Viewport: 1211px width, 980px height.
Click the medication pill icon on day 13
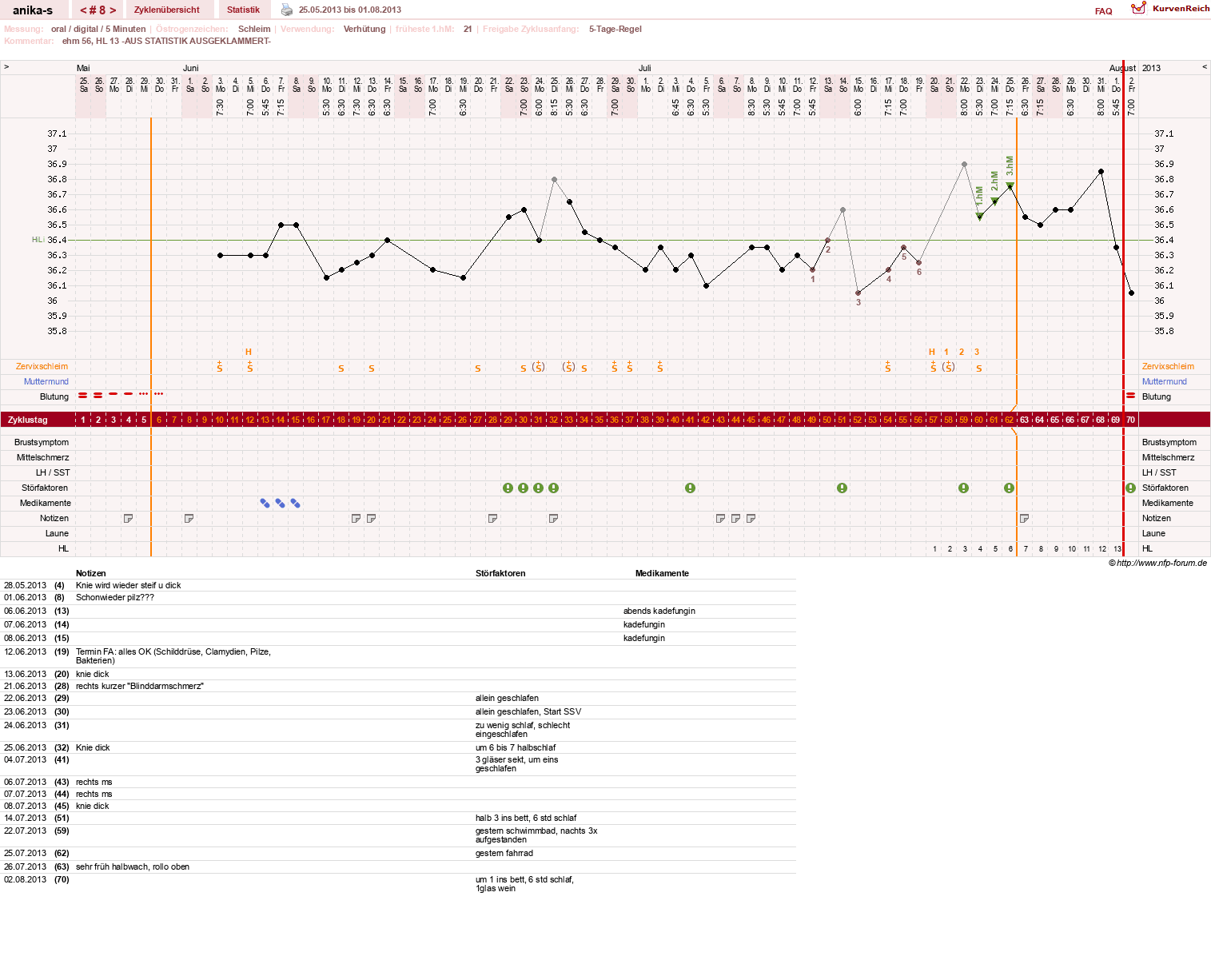pyautogui.click(x=265, y=503)
